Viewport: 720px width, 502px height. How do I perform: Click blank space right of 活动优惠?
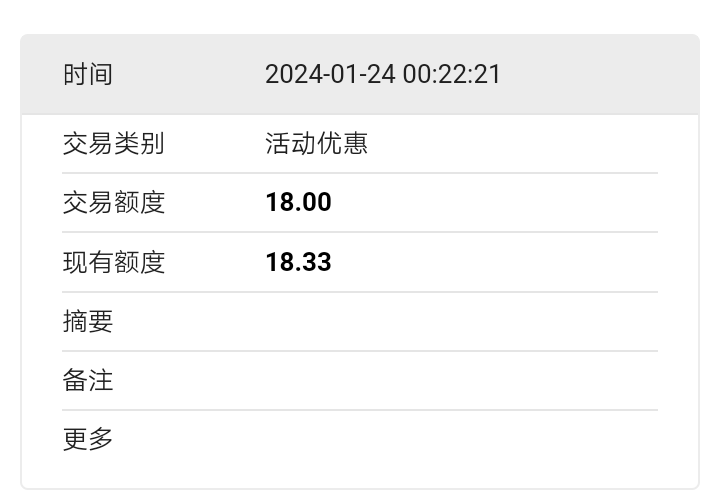(513, 144)
